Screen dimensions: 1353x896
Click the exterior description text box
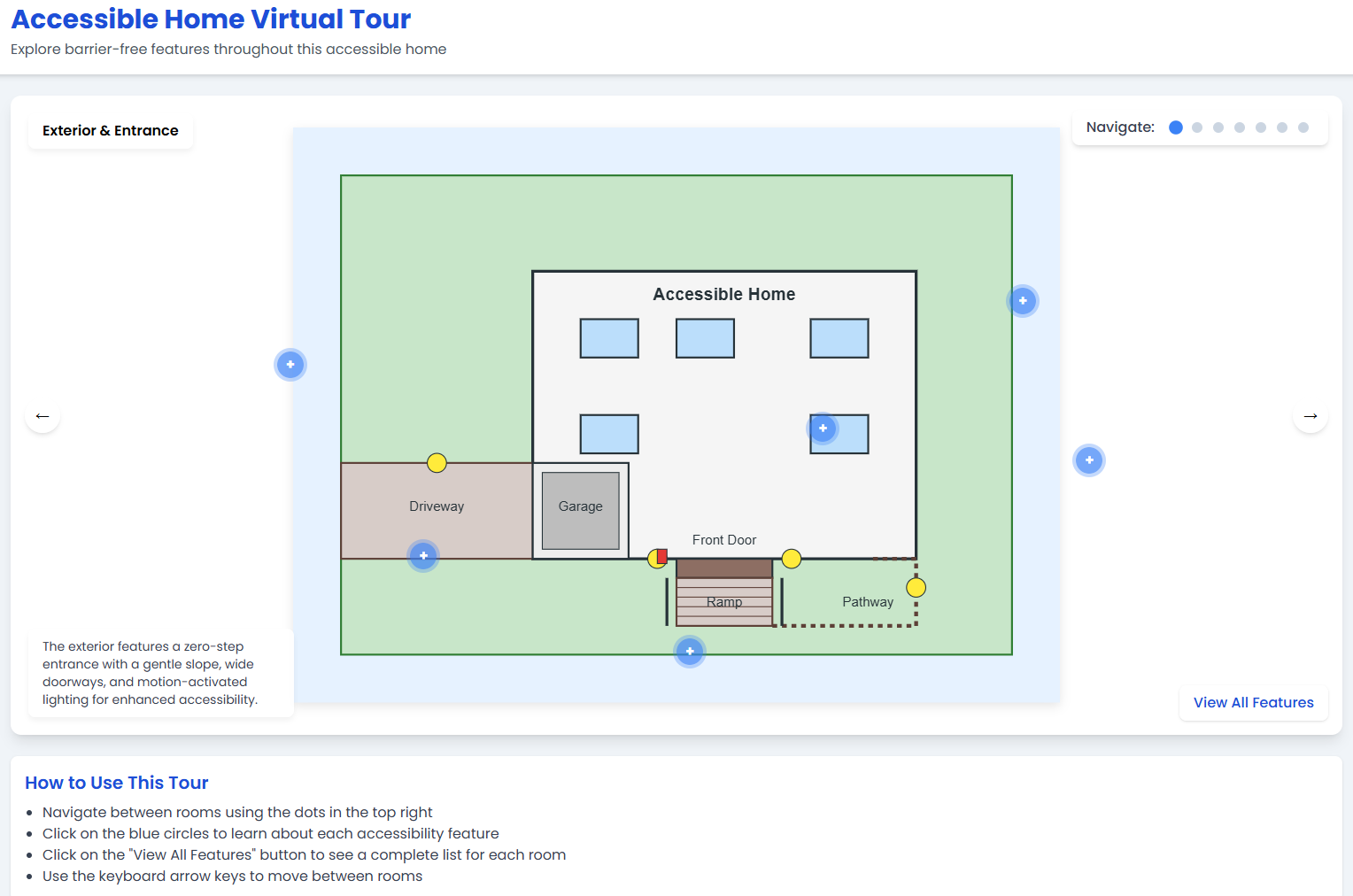[161, 673]
